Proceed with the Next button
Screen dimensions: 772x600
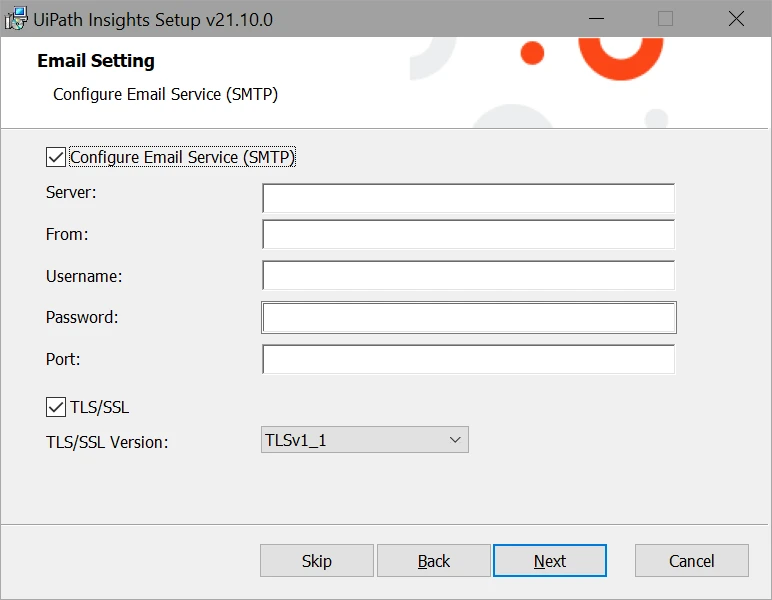tap(550, 561)
